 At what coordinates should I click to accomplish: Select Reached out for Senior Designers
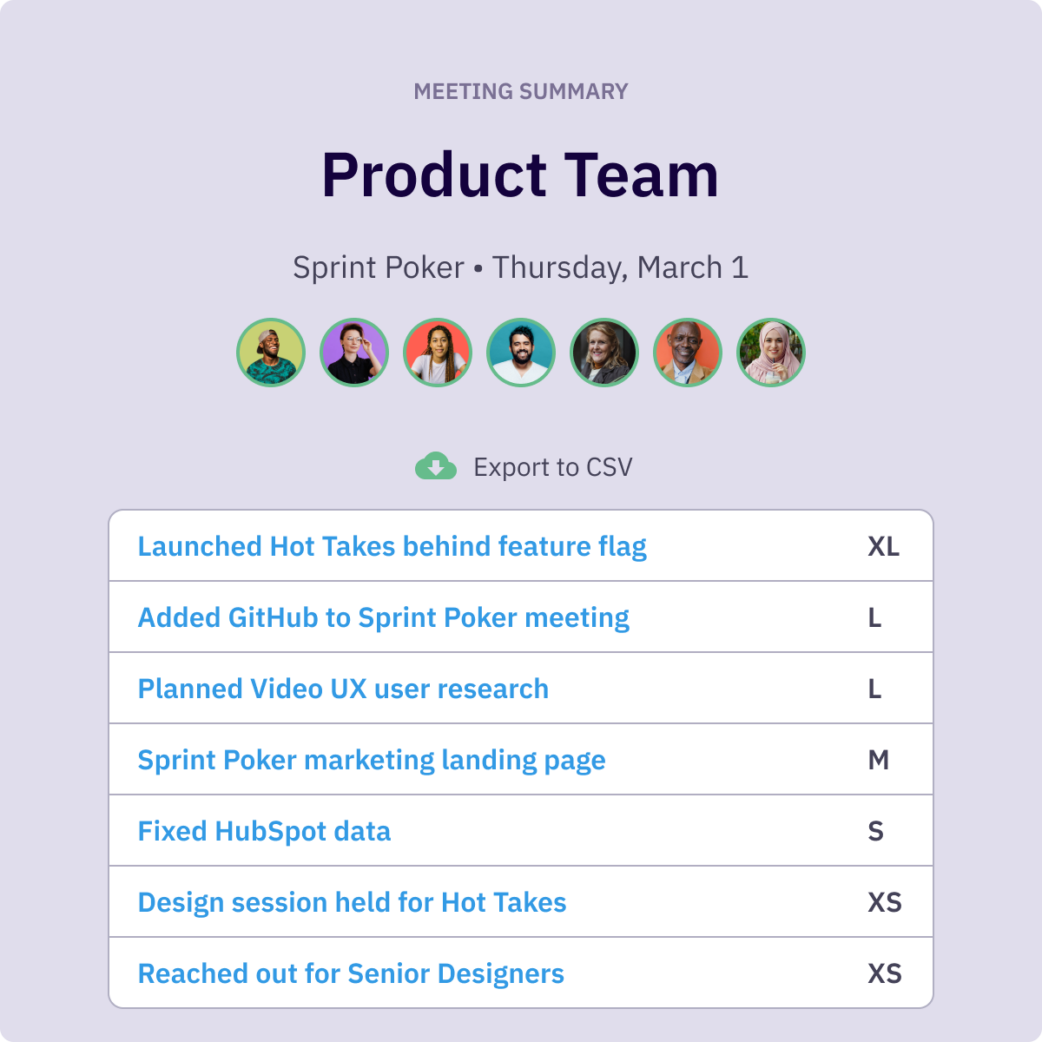point(351,973)
